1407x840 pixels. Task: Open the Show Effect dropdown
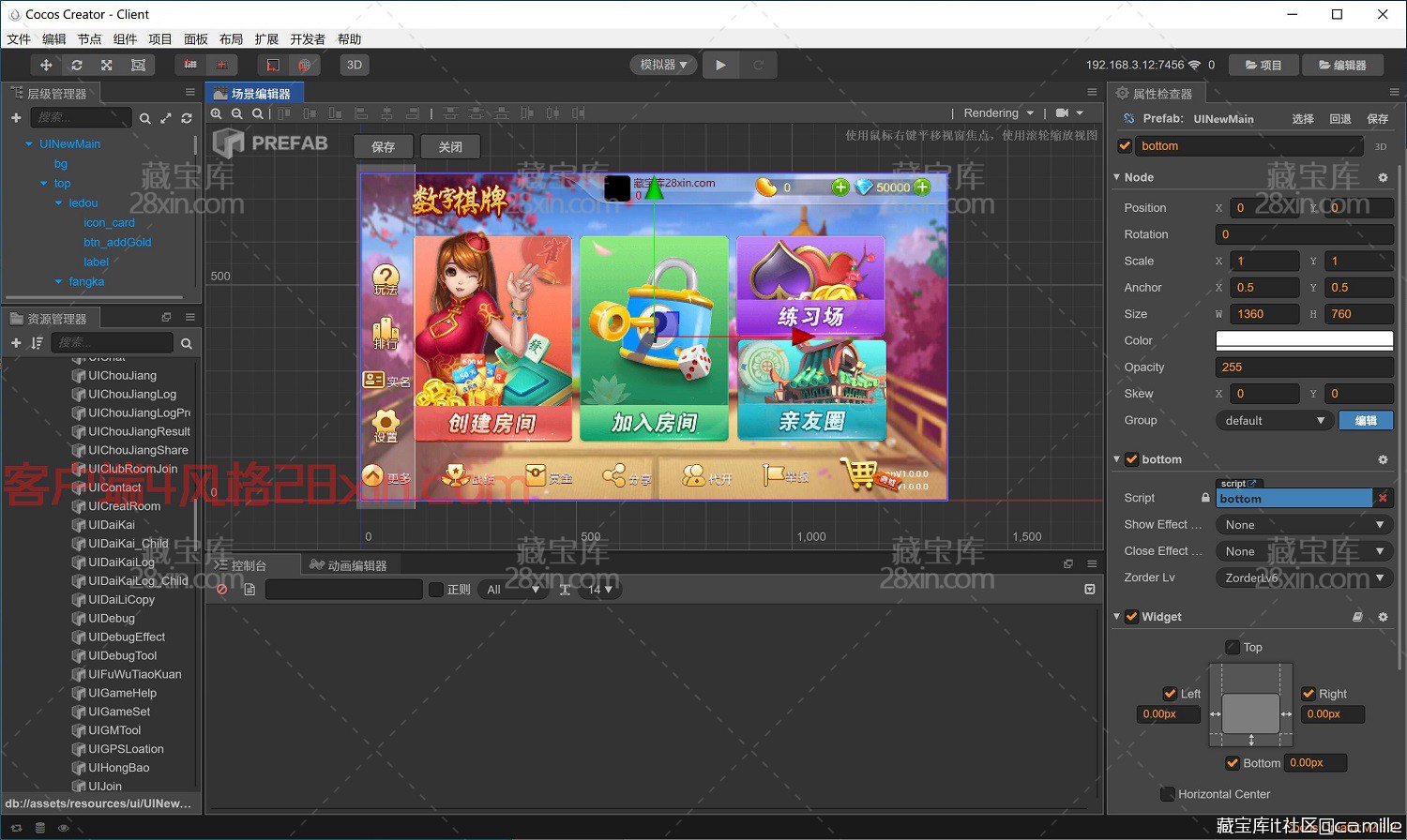[1304, 524]
